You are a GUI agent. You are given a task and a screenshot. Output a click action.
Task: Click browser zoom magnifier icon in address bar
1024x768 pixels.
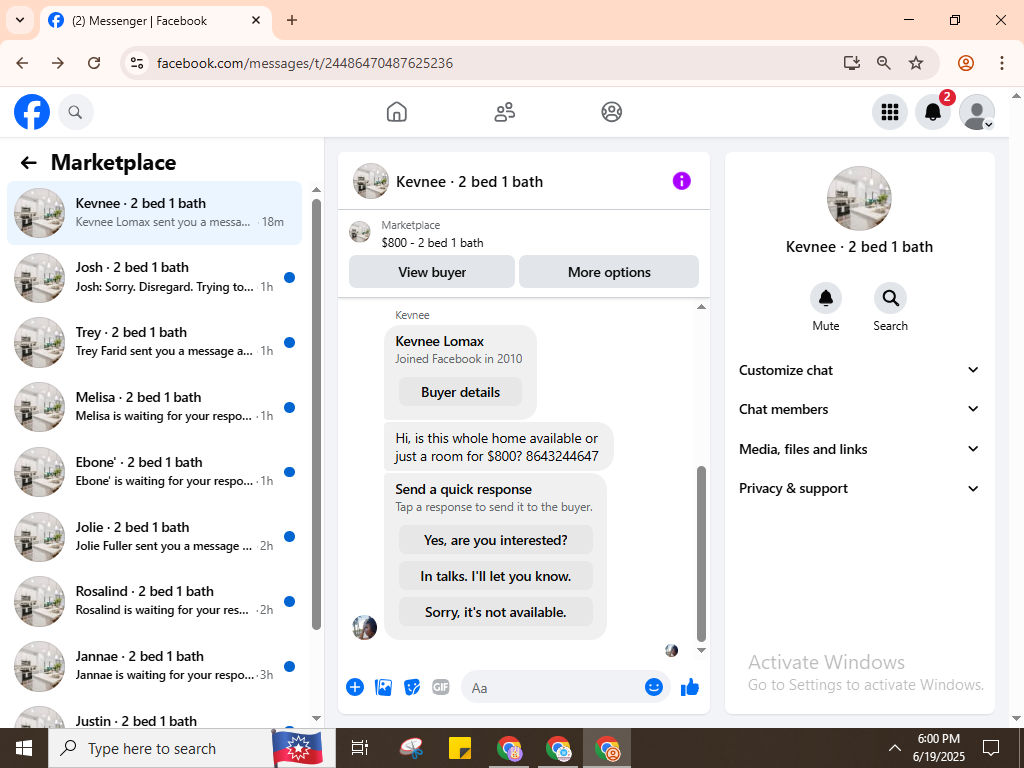pos(884,63)
